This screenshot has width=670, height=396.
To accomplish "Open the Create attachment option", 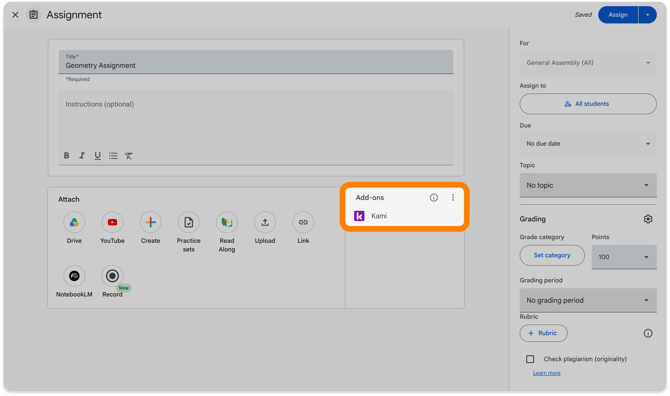I will (150, 222).
